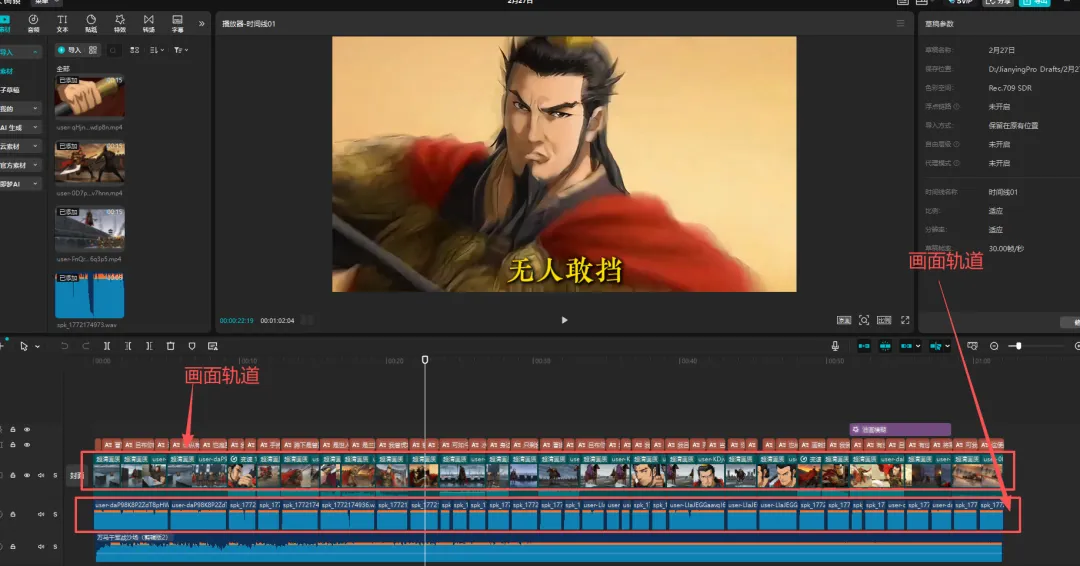Select the 万马千军战沙场 music clip
The width and height of the screenshot is (1080, 566).
(548, 549)
